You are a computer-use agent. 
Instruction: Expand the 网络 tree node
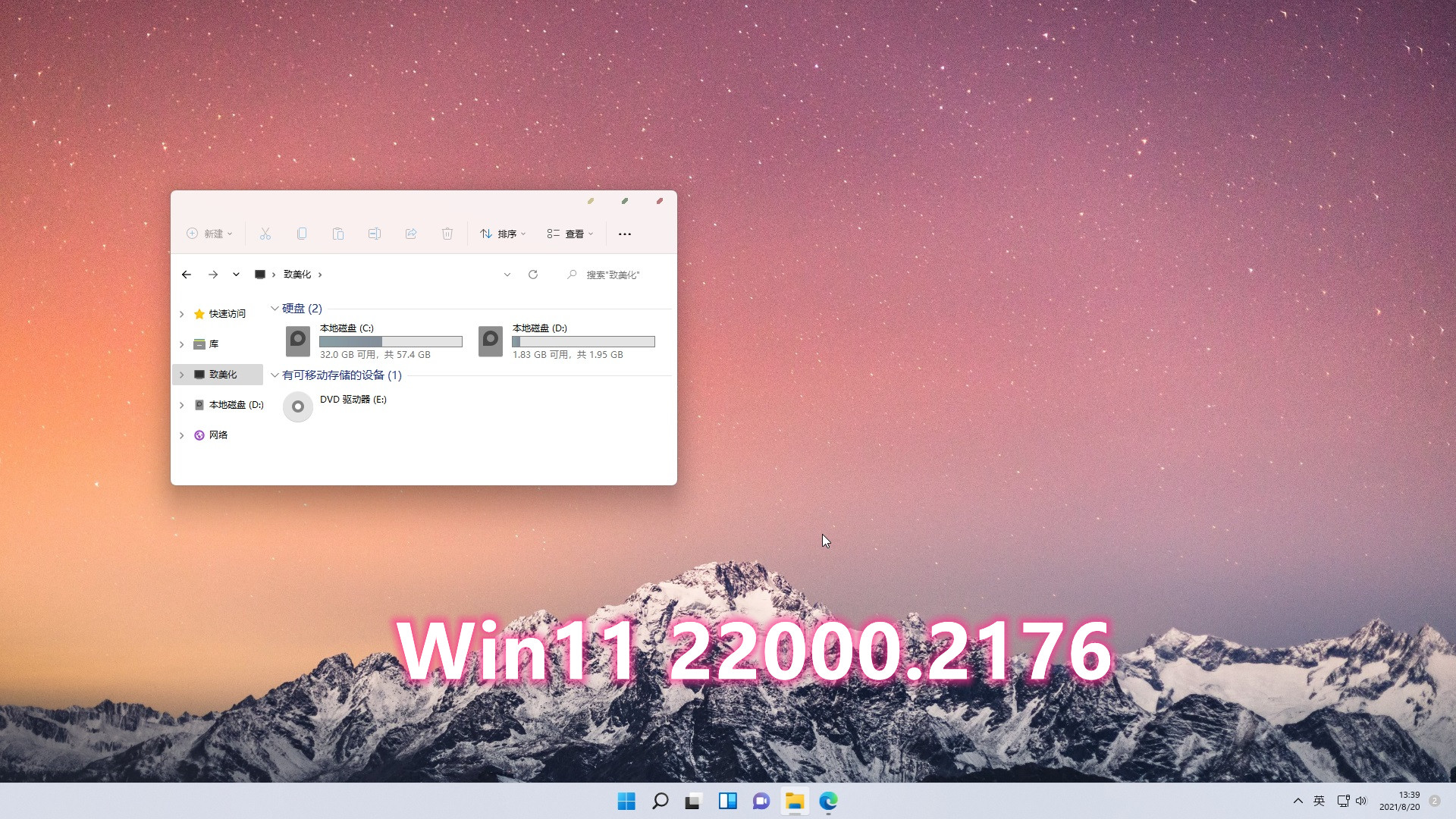point(181,435)
